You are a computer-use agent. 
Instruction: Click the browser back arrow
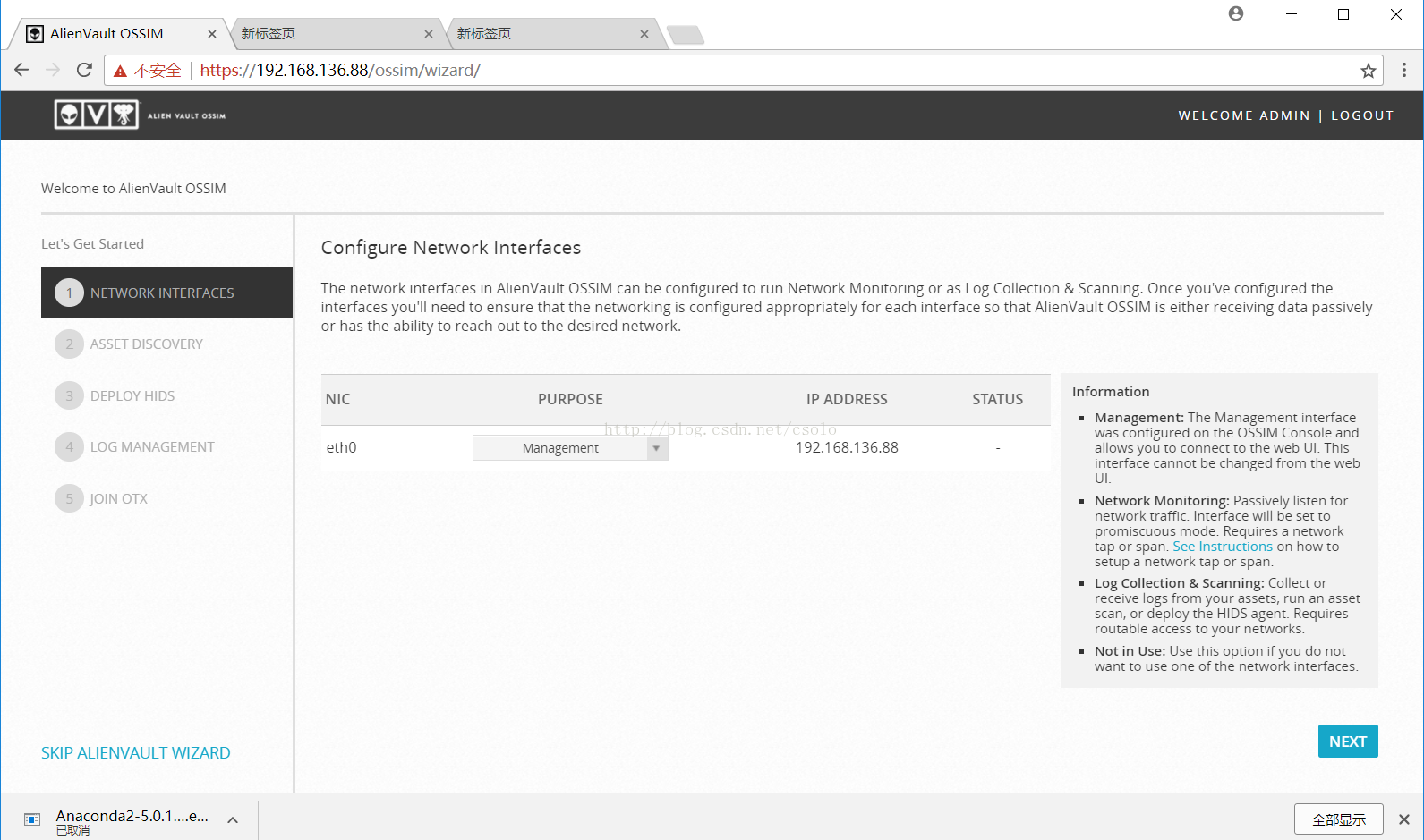pyautogui.click(x=21, y=70)
